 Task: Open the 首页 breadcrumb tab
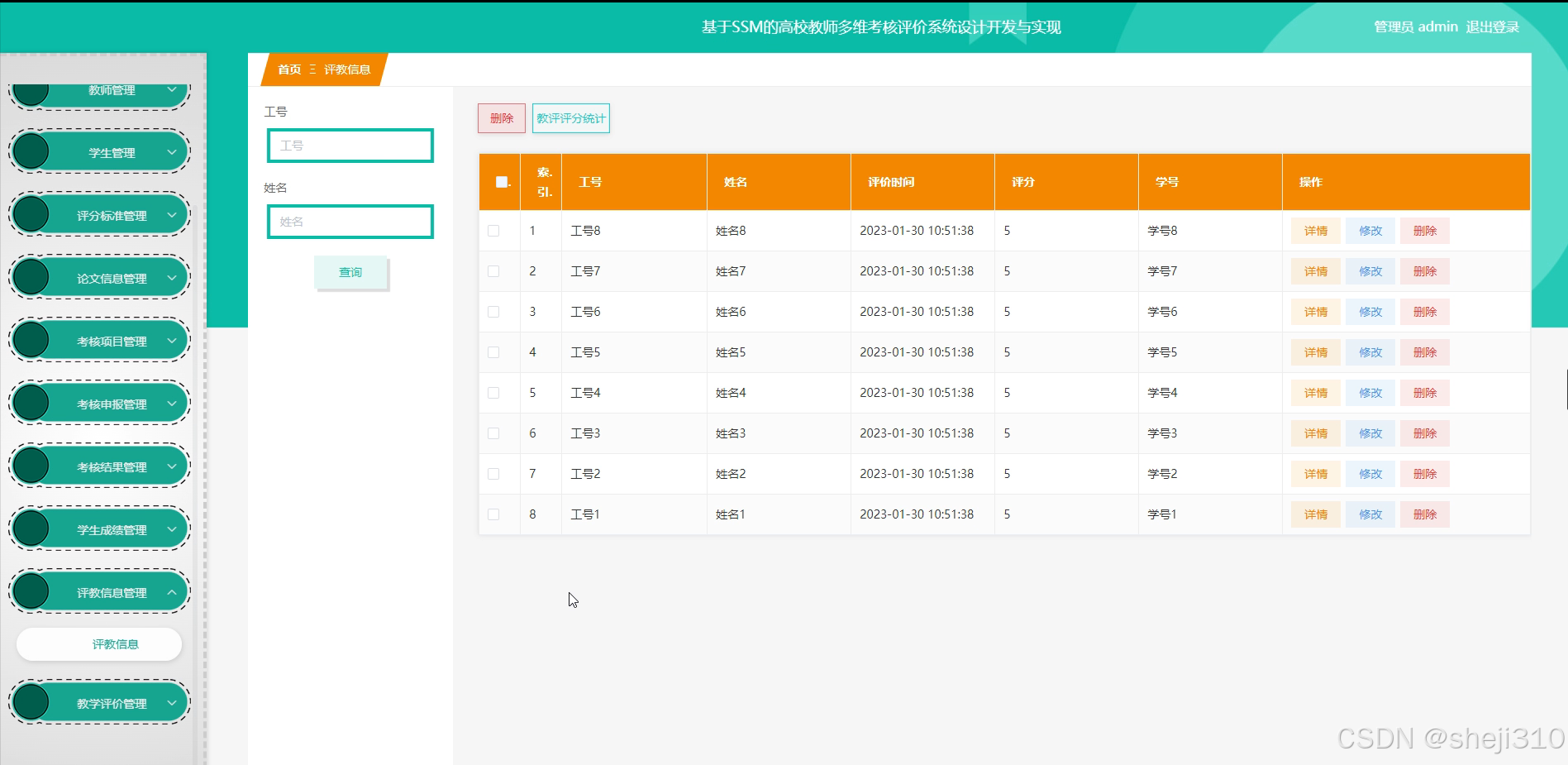click(288, 69)
